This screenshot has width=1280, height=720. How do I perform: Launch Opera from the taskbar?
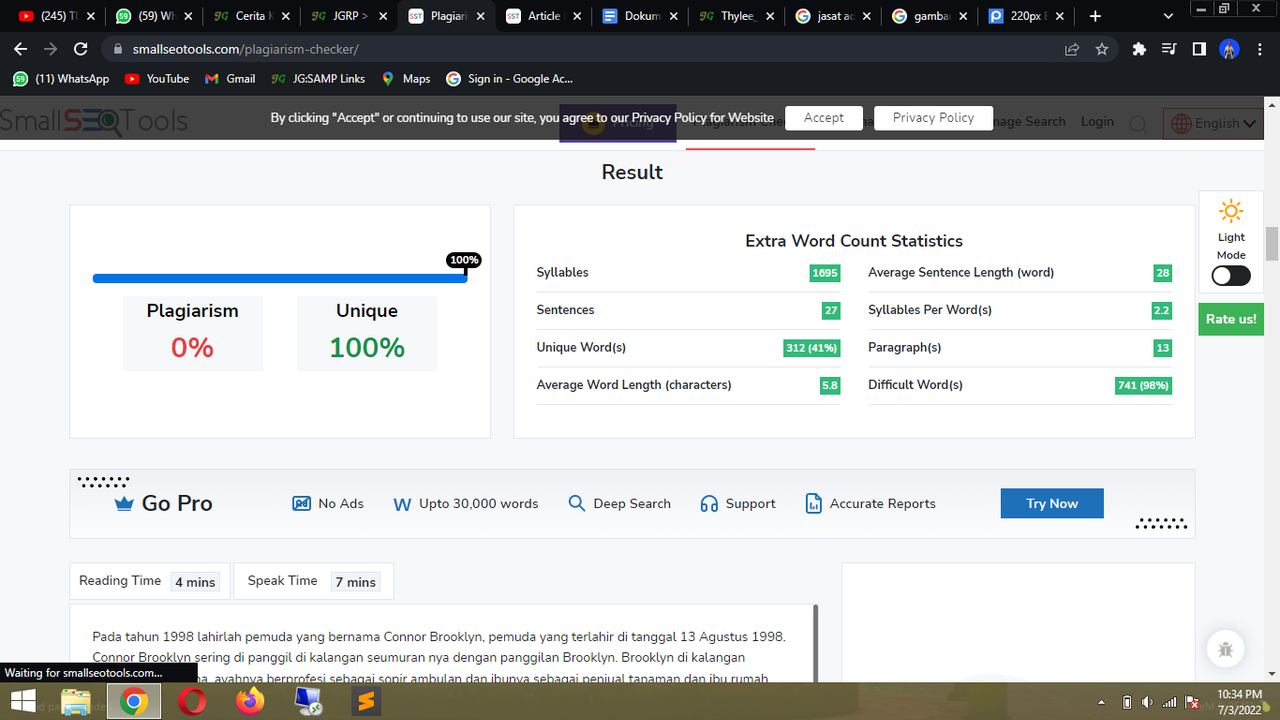192,702
